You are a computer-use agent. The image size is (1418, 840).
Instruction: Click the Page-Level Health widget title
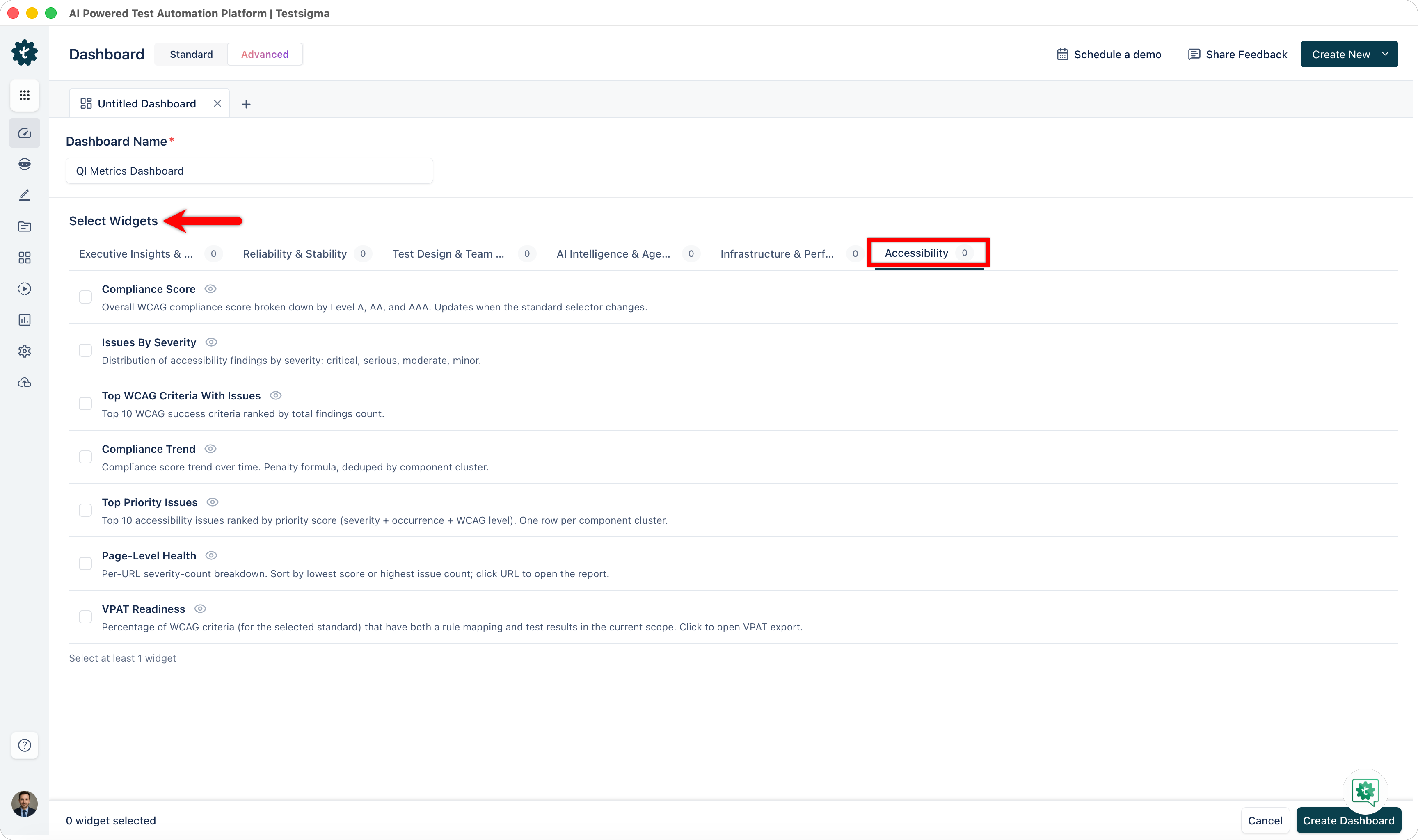(x=149, y=556)
